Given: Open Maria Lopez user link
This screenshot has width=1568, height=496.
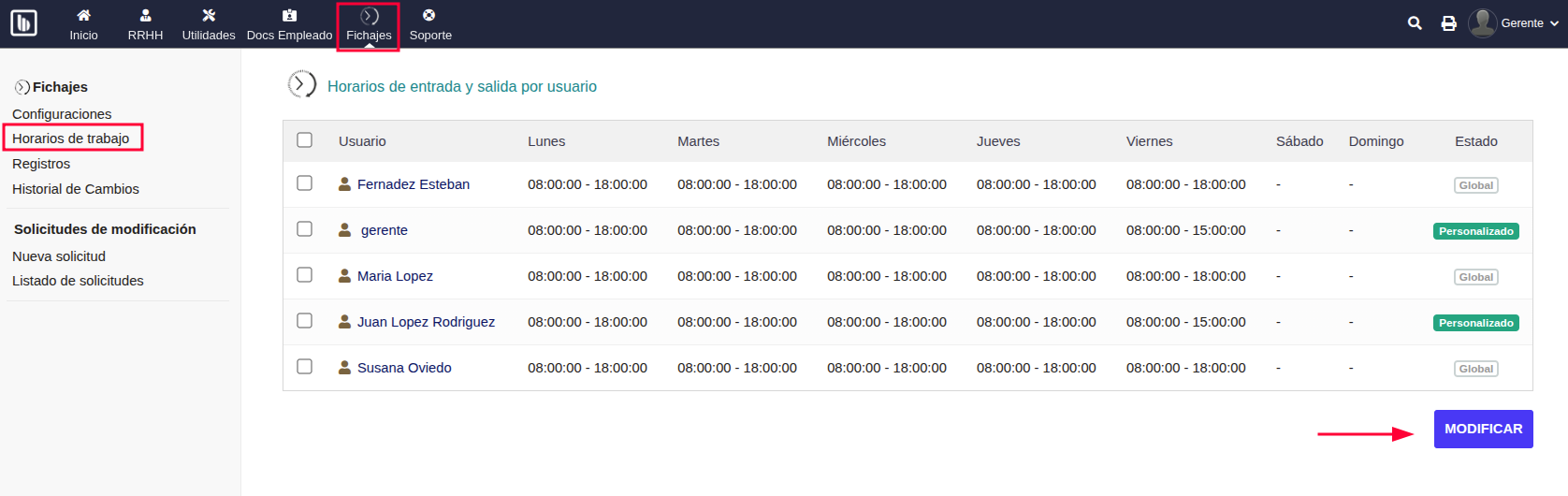Looking at the screenshot, I should (x=395, y=276).
